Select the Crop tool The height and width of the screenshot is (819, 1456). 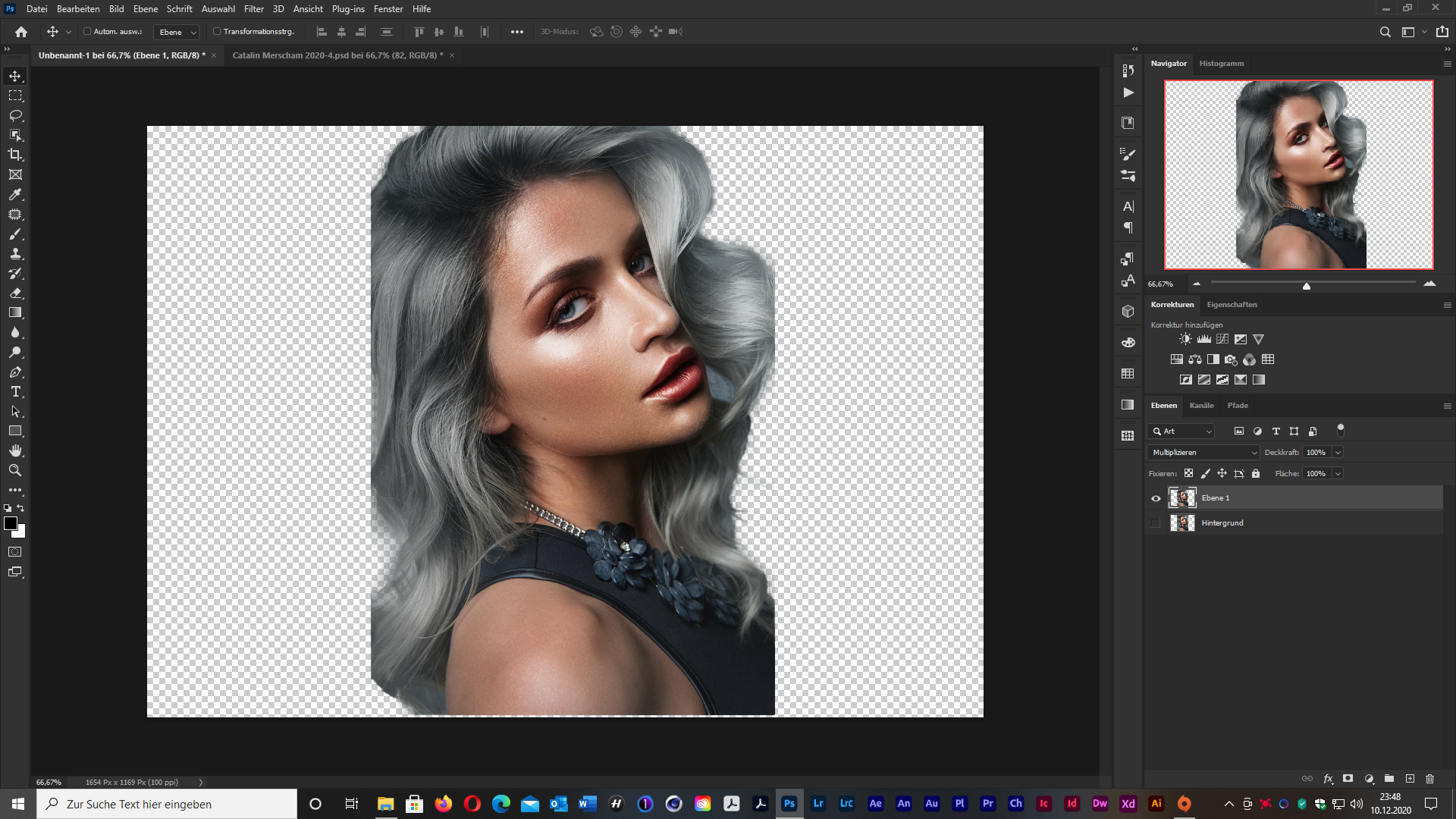pos(15,155)
